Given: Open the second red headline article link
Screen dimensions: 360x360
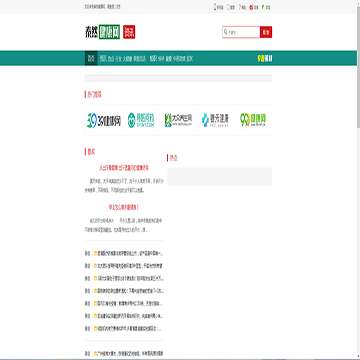Looking at the screenshot, I should pyautogui.click(x=124, y=207).
